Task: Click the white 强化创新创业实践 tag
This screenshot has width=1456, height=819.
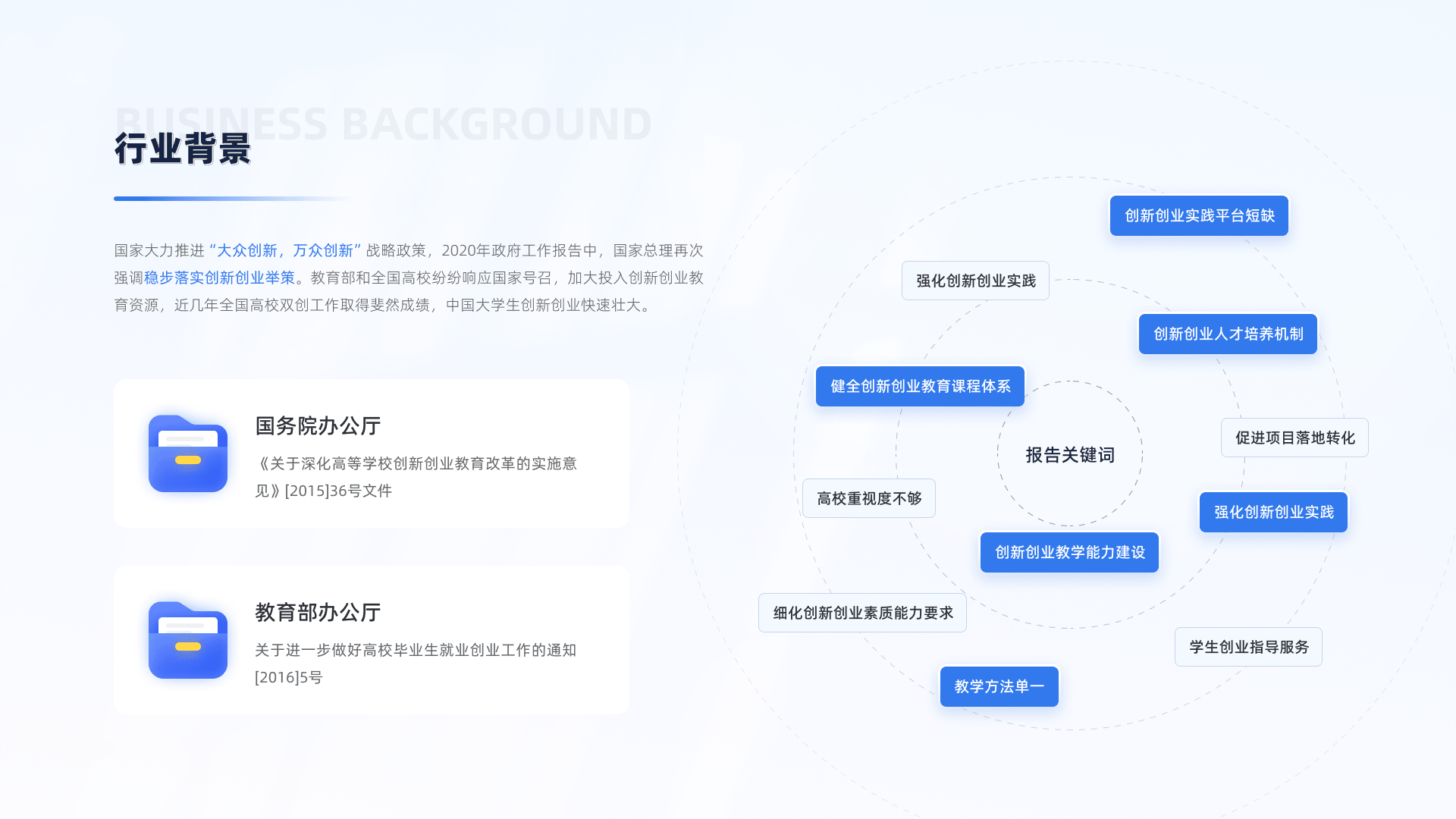Action: click(975, 281)
